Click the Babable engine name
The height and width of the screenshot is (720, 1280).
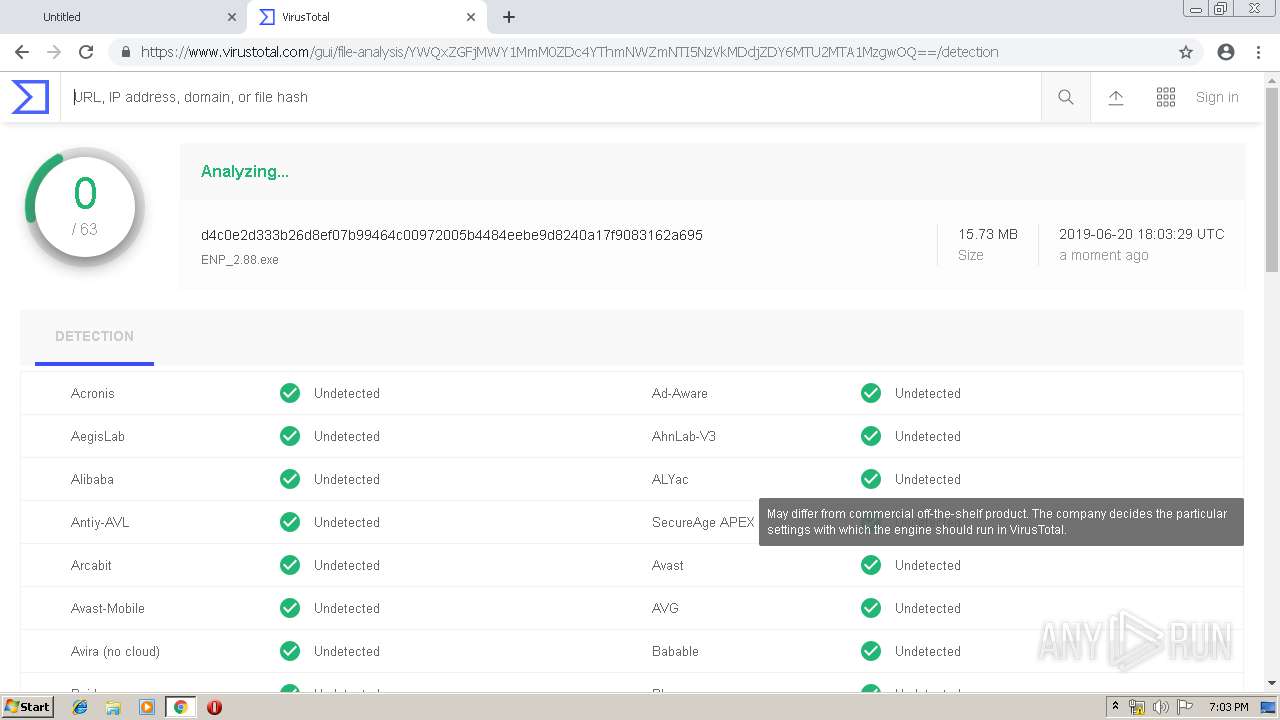click(x=675, y=652)
